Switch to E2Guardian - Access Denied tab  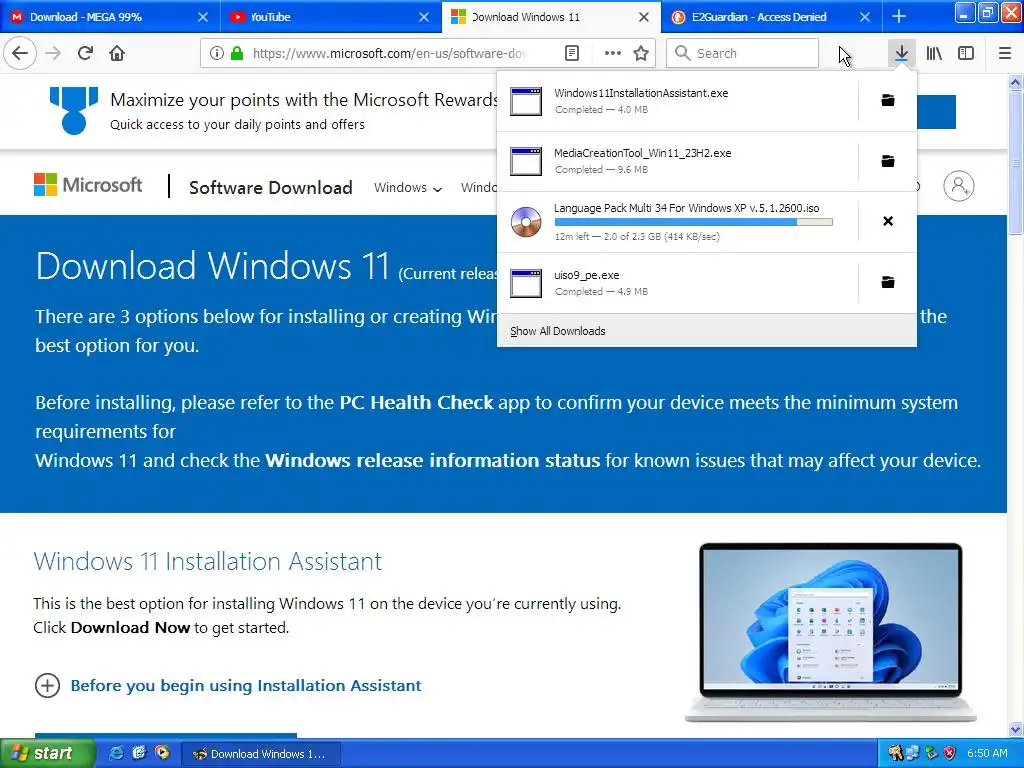pyautogui.click(x=771, y=16)
